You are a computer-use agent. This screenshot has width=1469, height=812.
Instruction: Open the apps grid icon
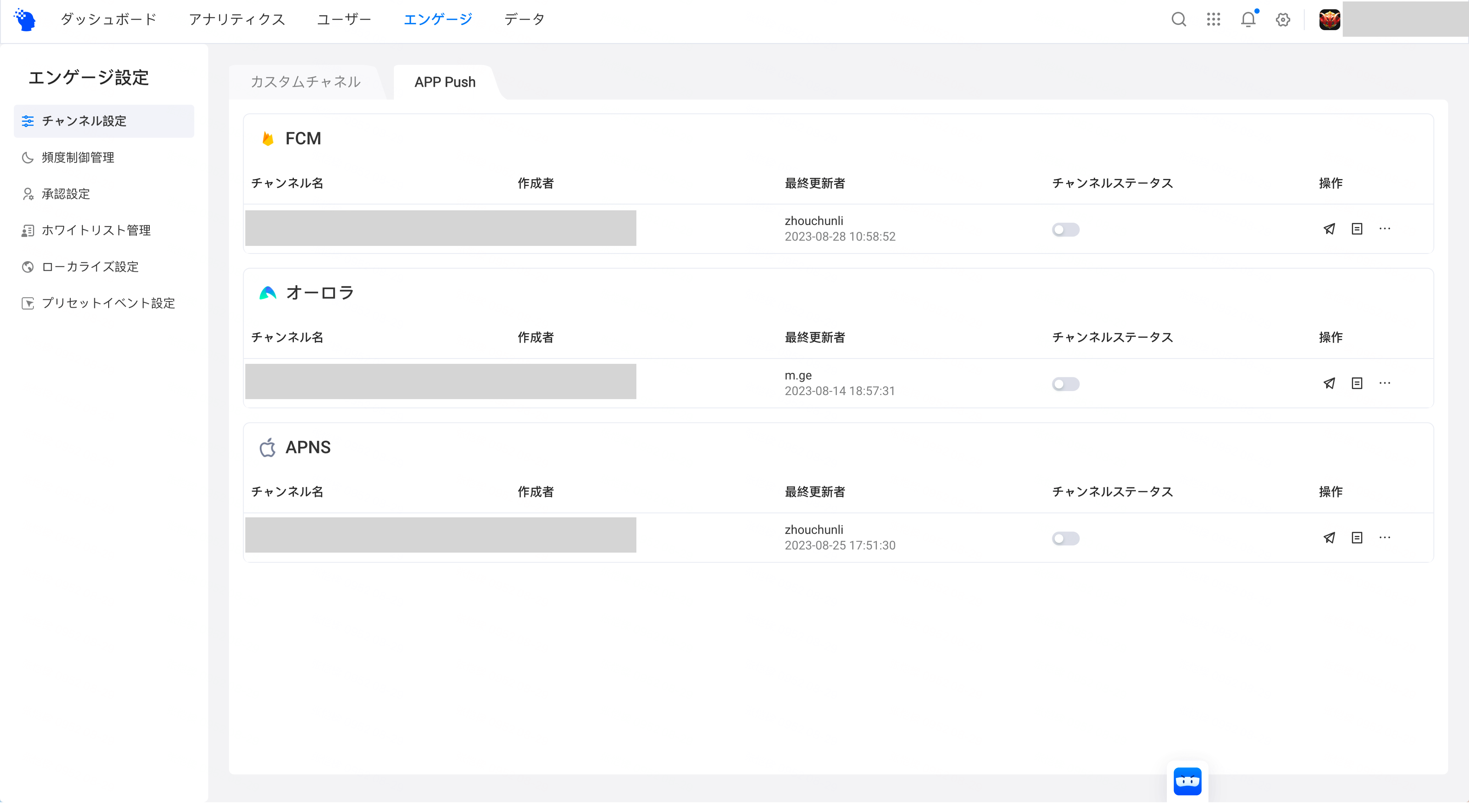pos(1213,20)
